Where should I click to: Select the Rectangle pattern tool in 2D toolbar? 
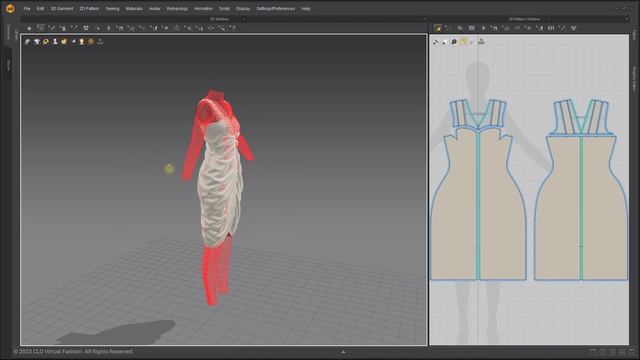click(x=471, y=28)
